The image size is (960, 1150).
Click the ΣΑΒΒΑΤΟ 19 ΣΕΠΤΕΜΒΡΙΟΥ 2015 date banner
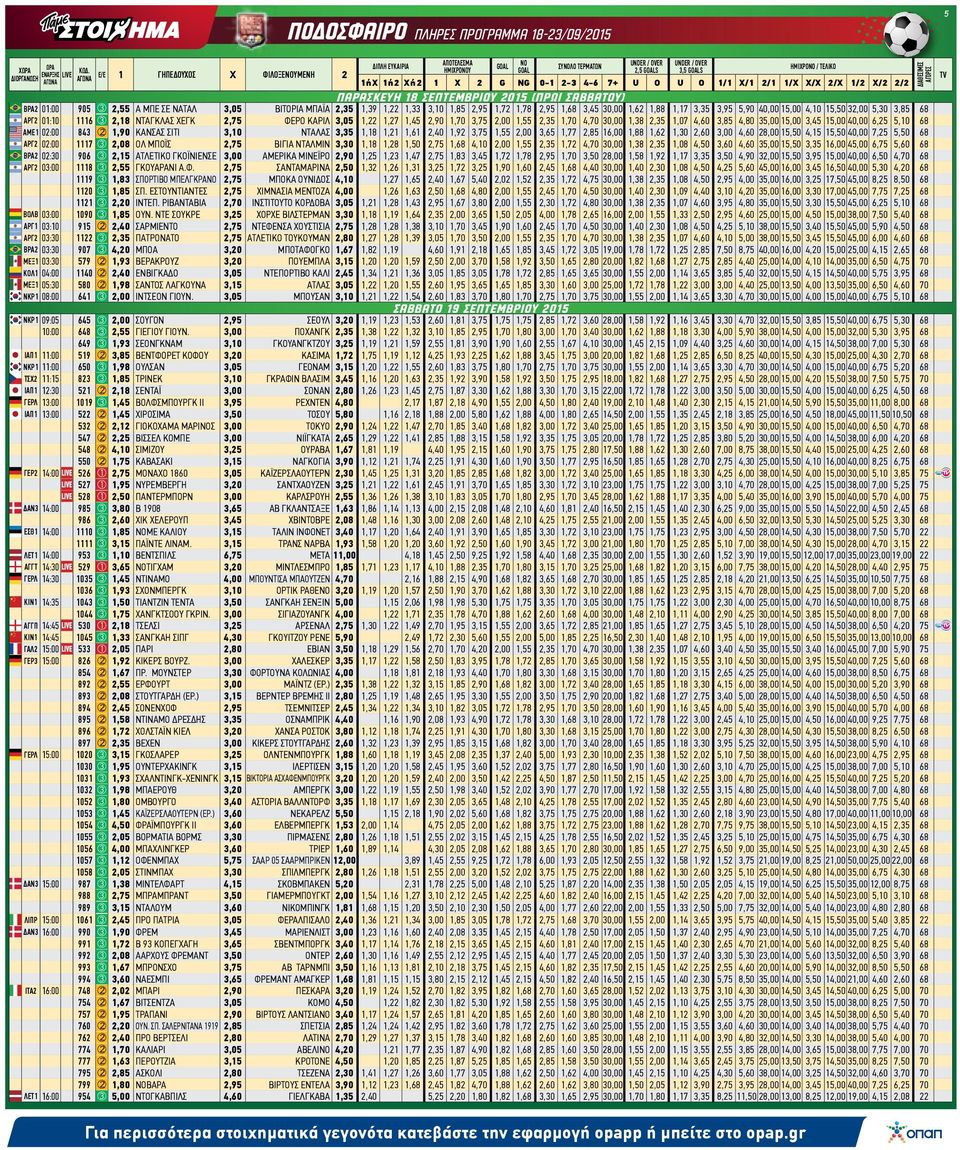point(480,309)
